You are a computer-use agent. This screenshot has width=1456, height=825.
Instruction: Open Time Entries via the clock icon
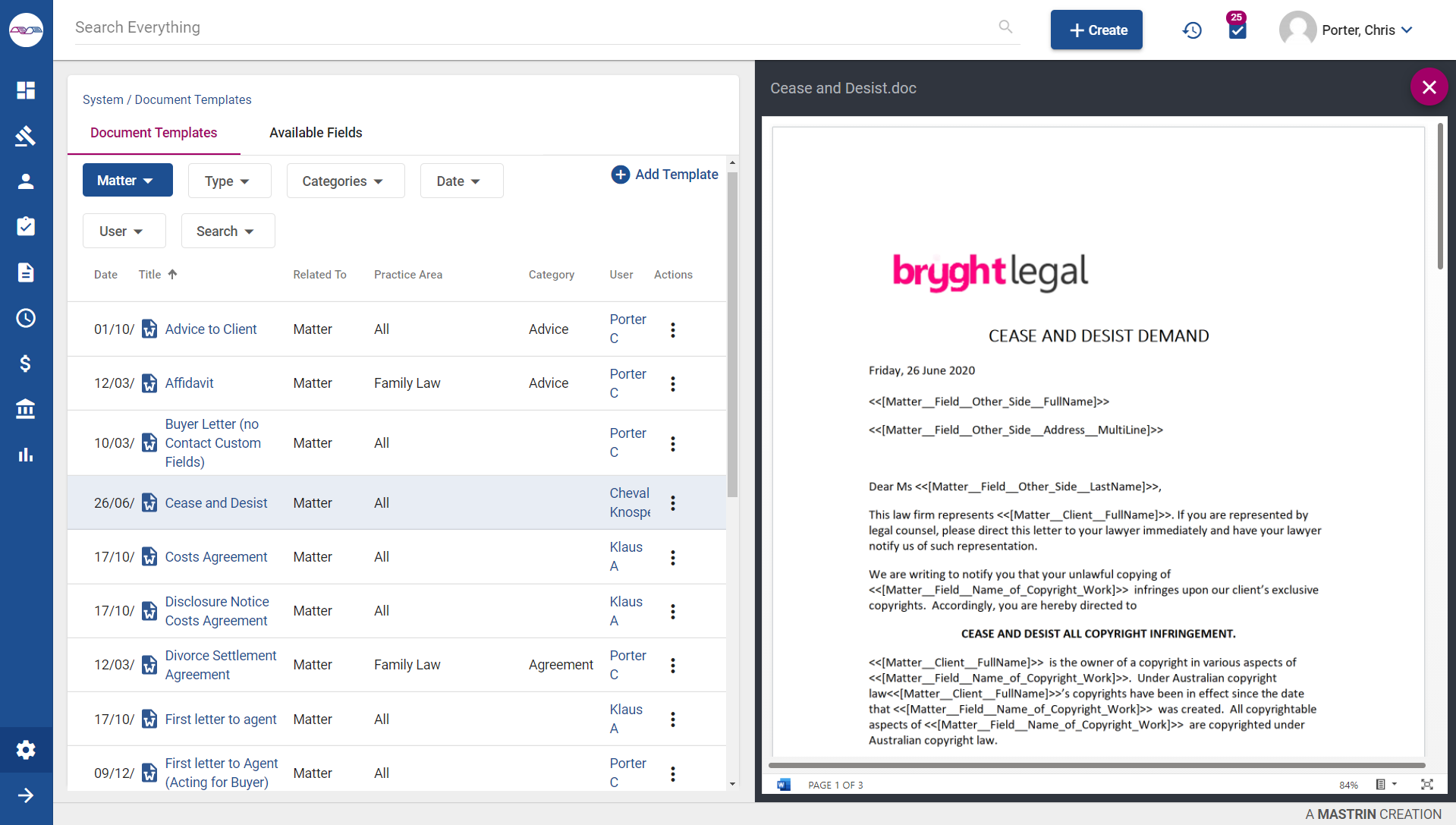(x=26, y=318)
